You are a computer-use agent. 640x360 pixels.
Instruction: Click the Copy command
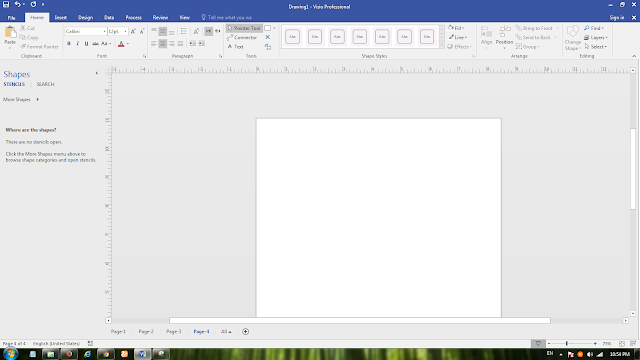pyautogui.click(x=29, y=38)
